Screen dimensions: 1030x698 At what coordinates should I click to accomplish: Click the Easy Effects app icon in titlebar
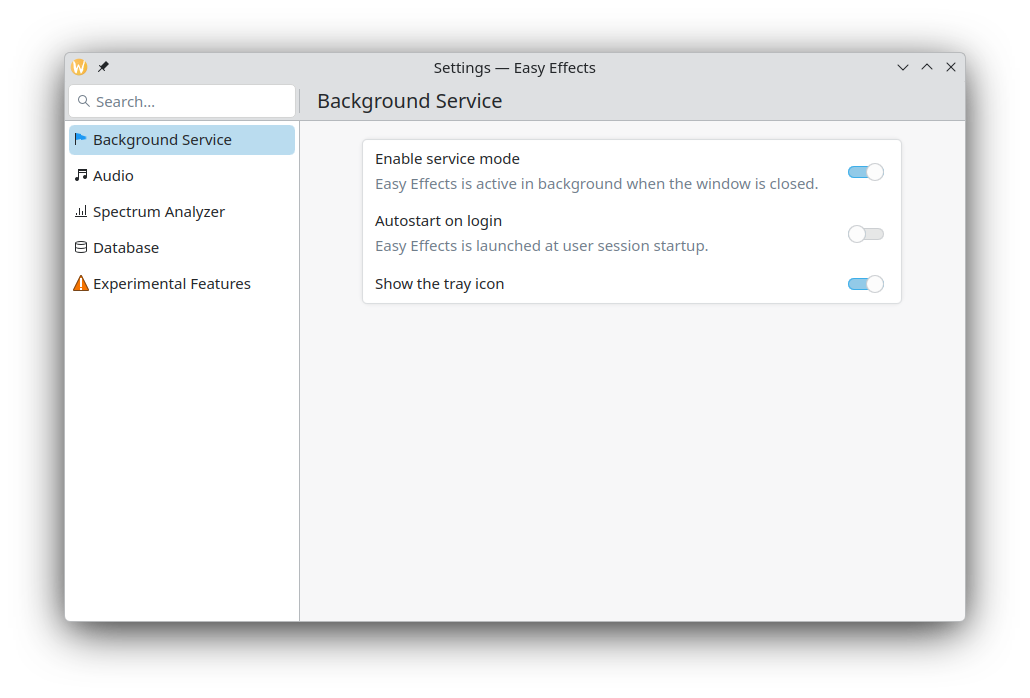[x=80, y=67]
